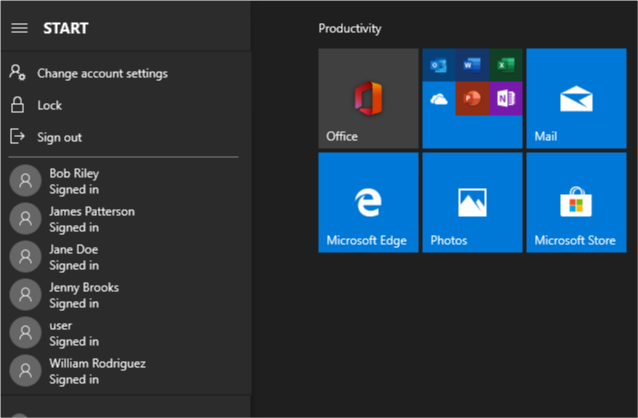
Task: Choose the Lock menu entry
Action: pos(126,105)
